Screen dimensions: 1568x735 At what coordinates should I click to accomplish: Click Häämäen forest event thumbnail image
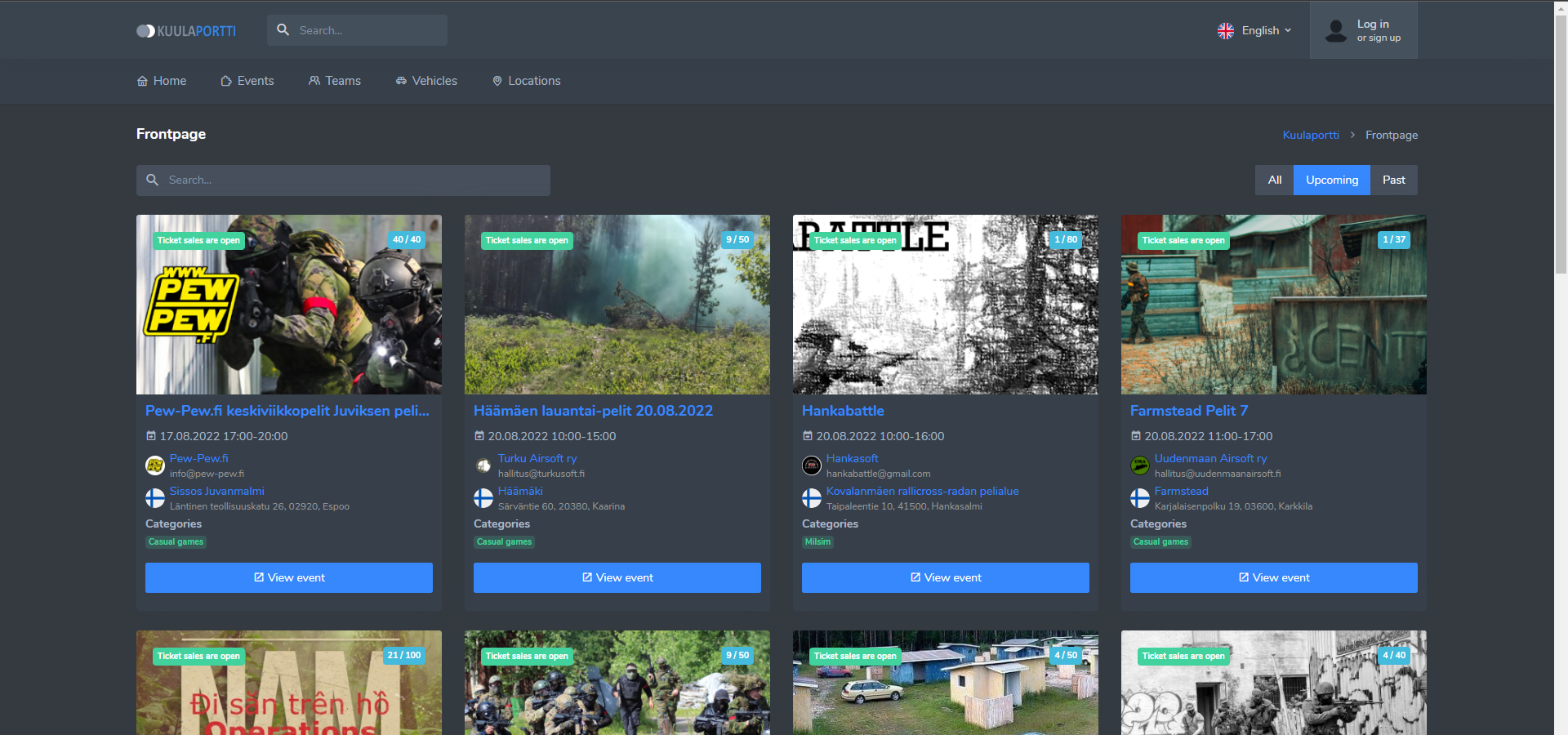click(x=617, y=305)
